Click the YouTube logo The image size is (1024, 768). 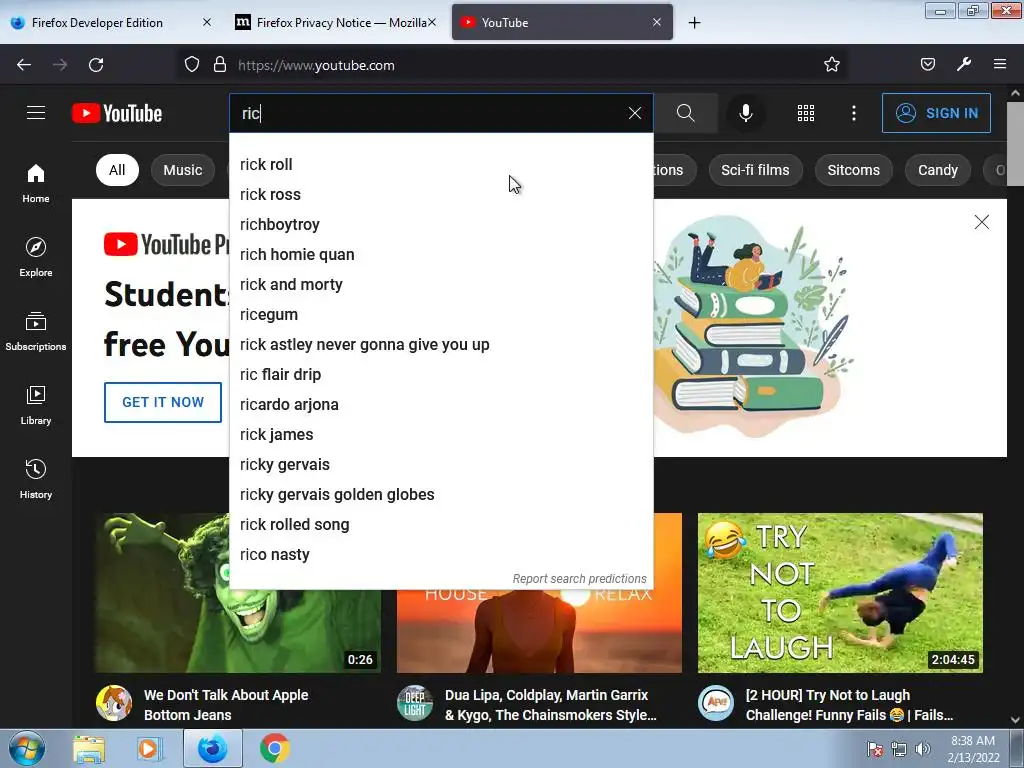(117, 113)
